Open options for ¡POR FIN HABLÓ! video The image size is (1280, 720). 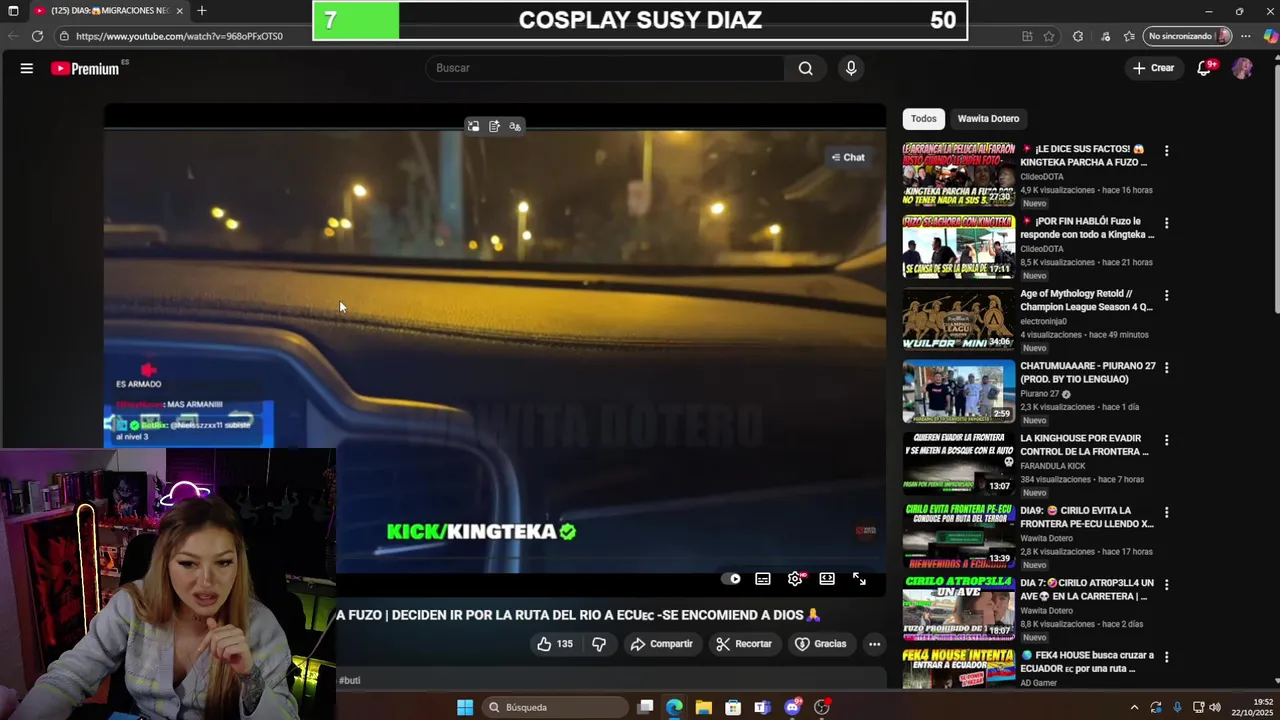pyautogui.click(x=1166, y=223)
